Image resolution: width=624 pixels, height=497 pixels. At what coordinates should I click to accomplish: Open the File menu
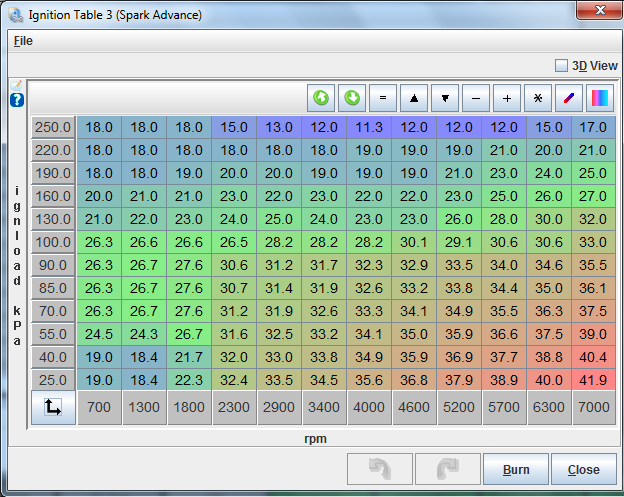click(23, 41)
